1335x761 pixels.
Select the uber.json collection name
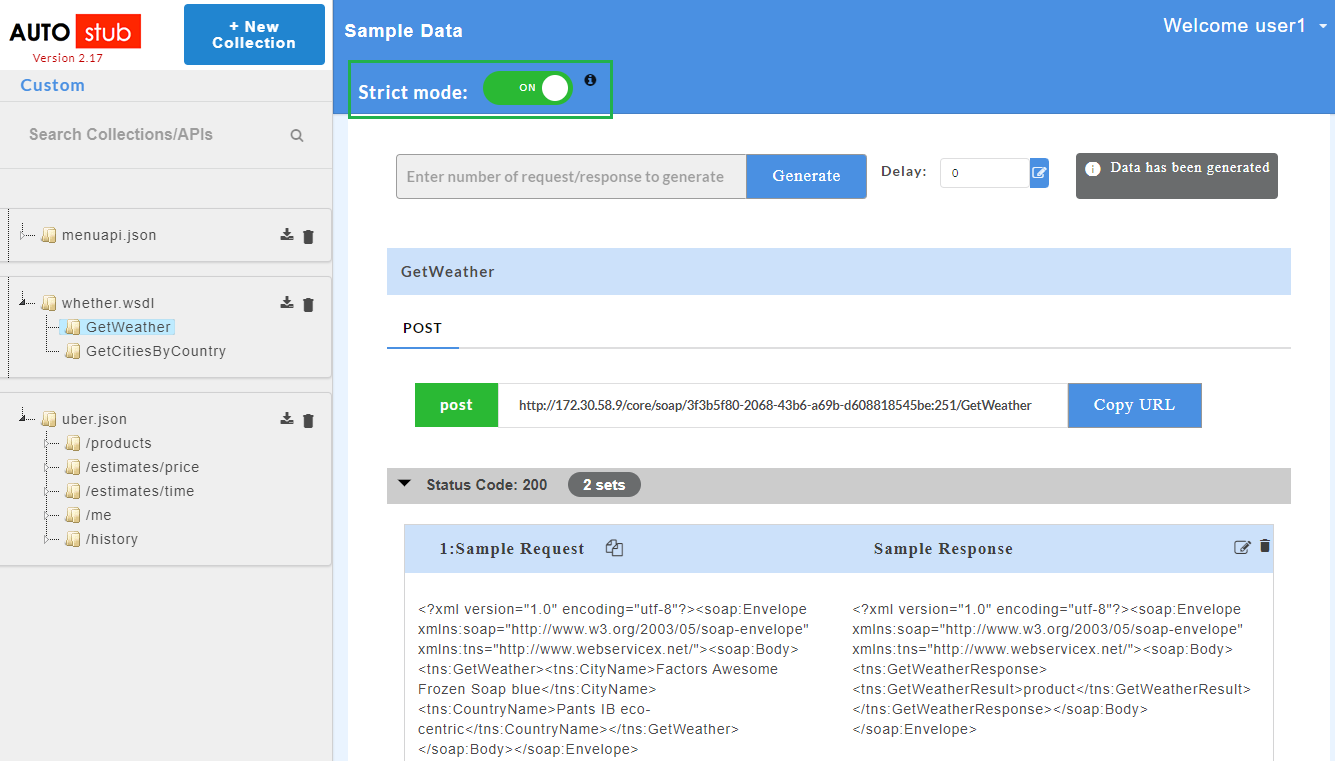[x=94, y=419]
